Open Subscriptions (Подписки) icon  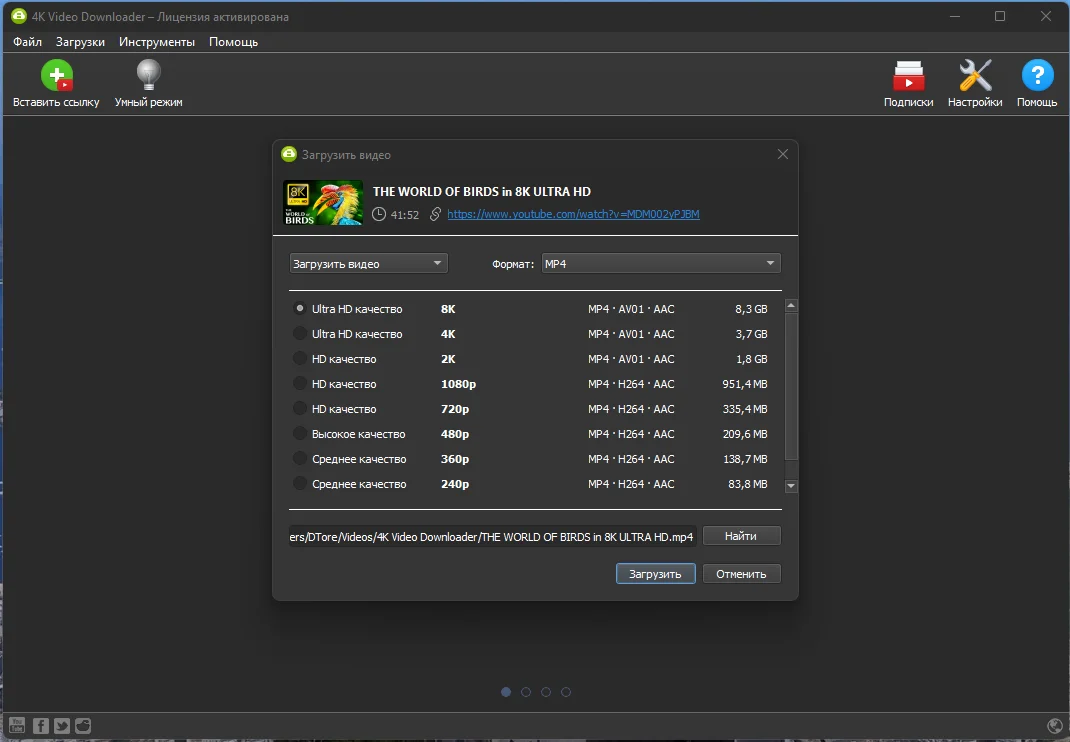click(908, 75)
